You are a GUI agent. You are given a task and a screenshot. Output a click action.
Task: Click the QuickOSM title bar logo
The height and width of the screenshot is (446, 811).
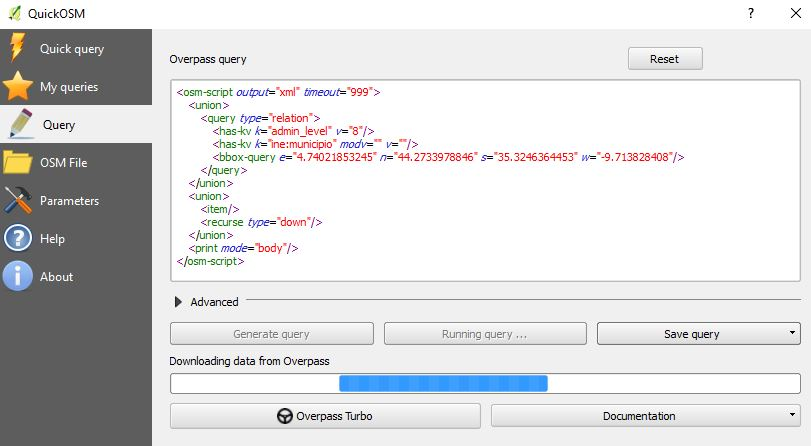tap(15, 13)
